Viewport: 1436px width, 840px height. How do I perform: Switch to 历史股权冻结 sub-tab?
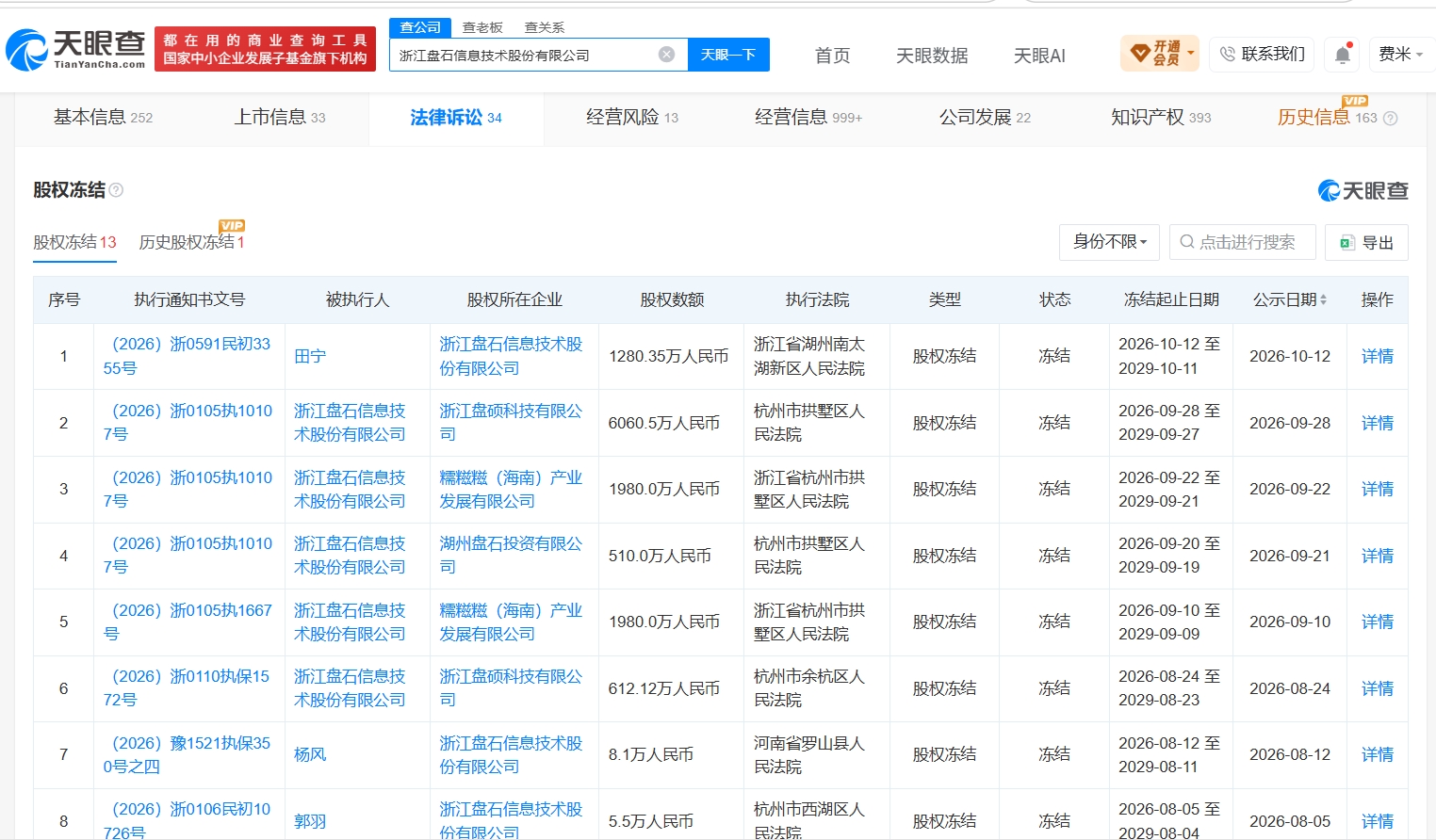[191, 242]
